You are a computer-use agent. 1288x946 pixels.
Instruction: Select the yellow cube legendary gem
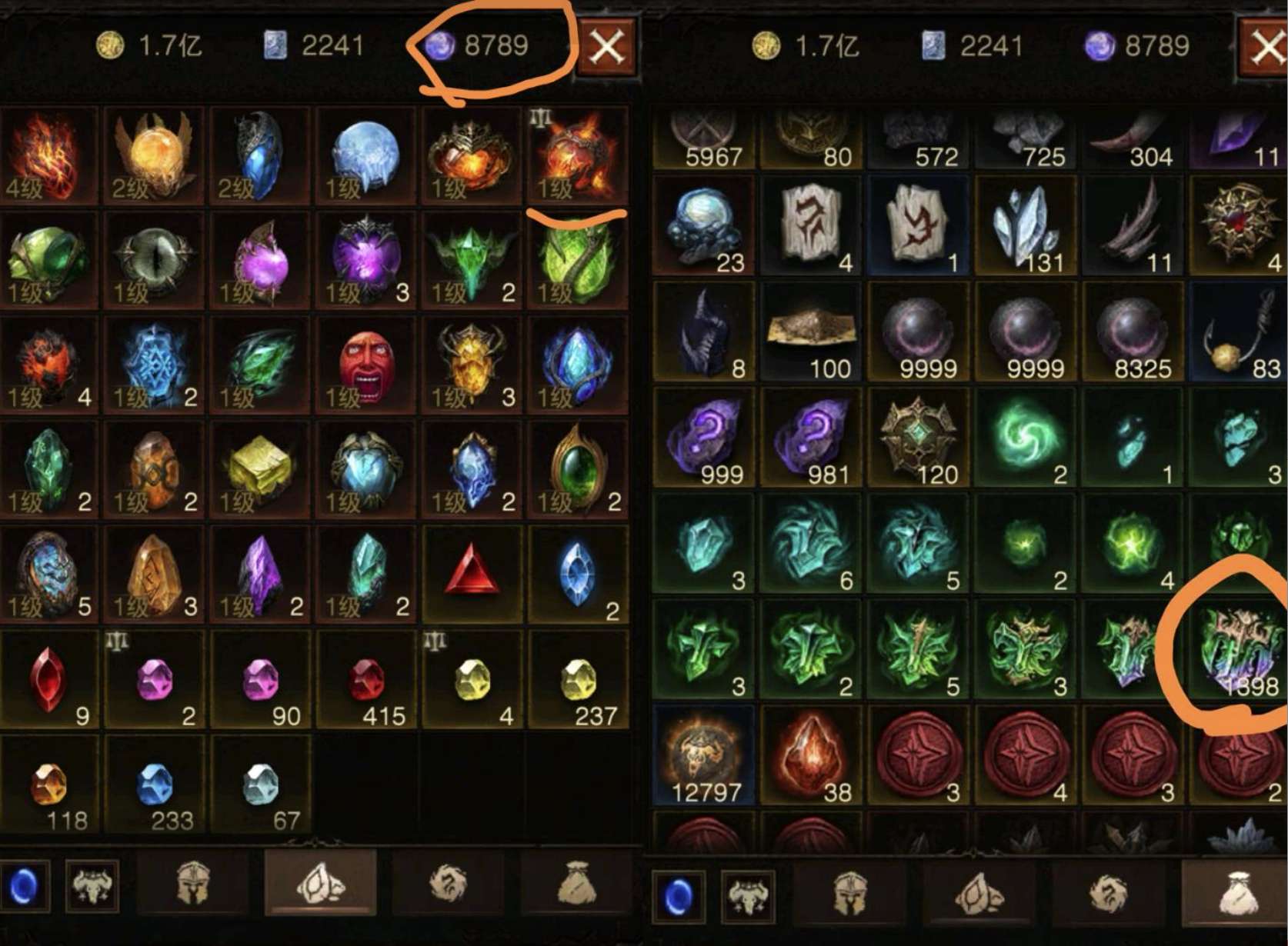[x=260, y=470]
